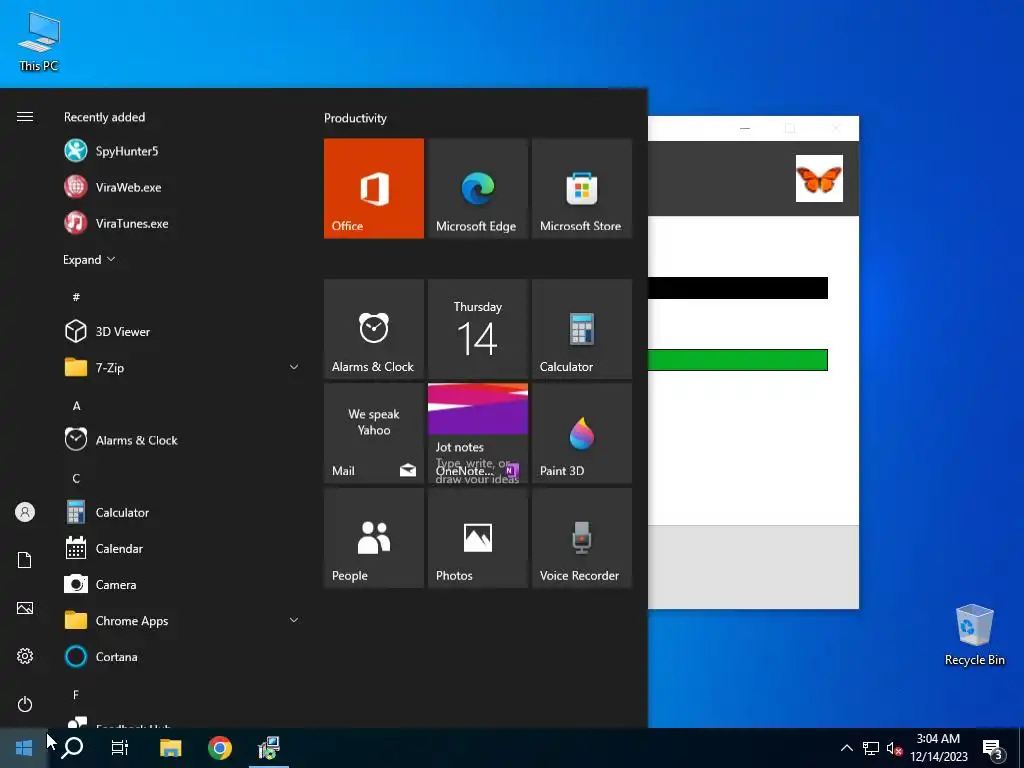This screenshot has width=1024, height=768.
Task: Select the This PC desktop icon
Action: [39, 41]
